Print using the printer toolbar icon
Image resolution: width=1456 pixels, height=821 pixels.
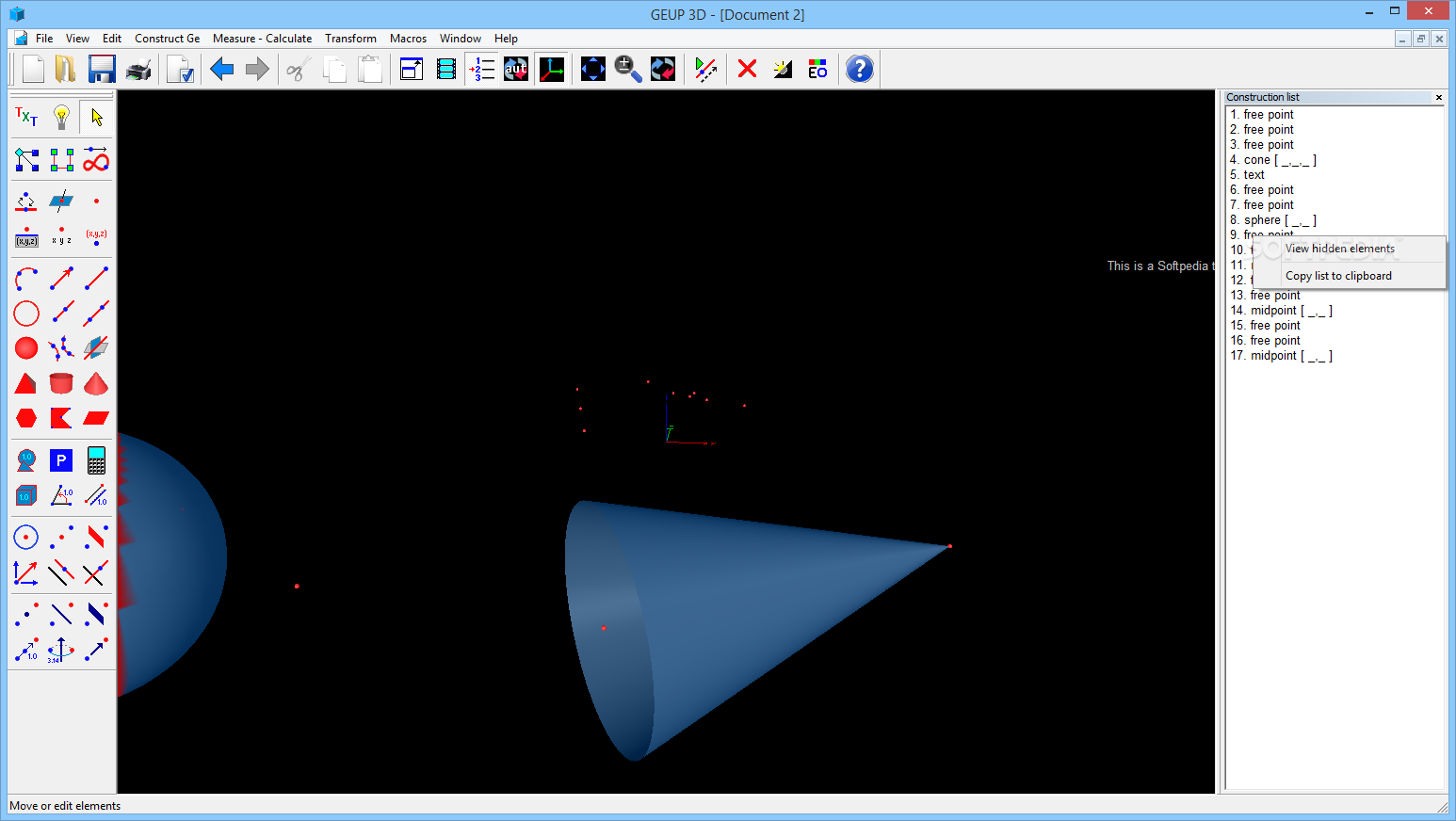click(x=138, y=69)
